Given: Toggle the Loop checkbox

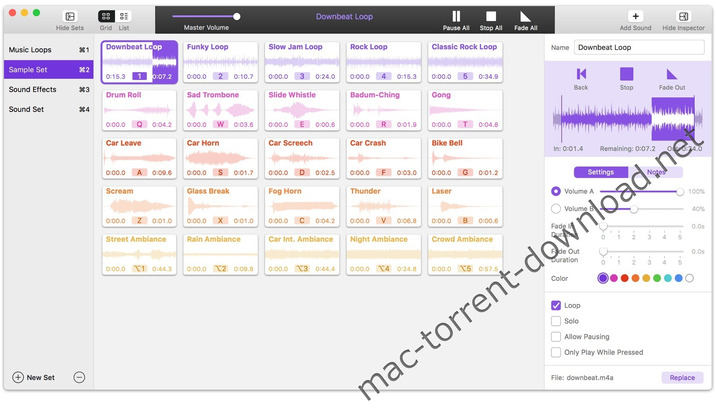Looking at the screenshot, I should pyautogui.click(x=556, y=306).
